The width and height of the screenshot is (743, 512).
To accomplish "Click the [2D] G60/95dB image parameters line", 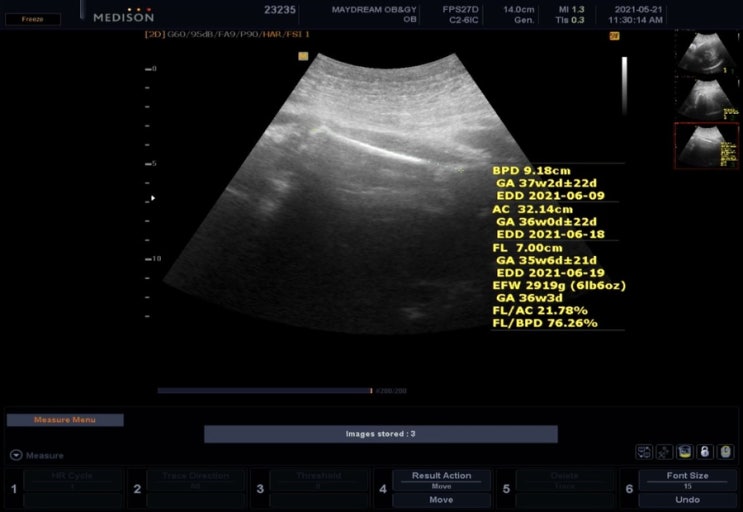I will click(x=227, y=34).
